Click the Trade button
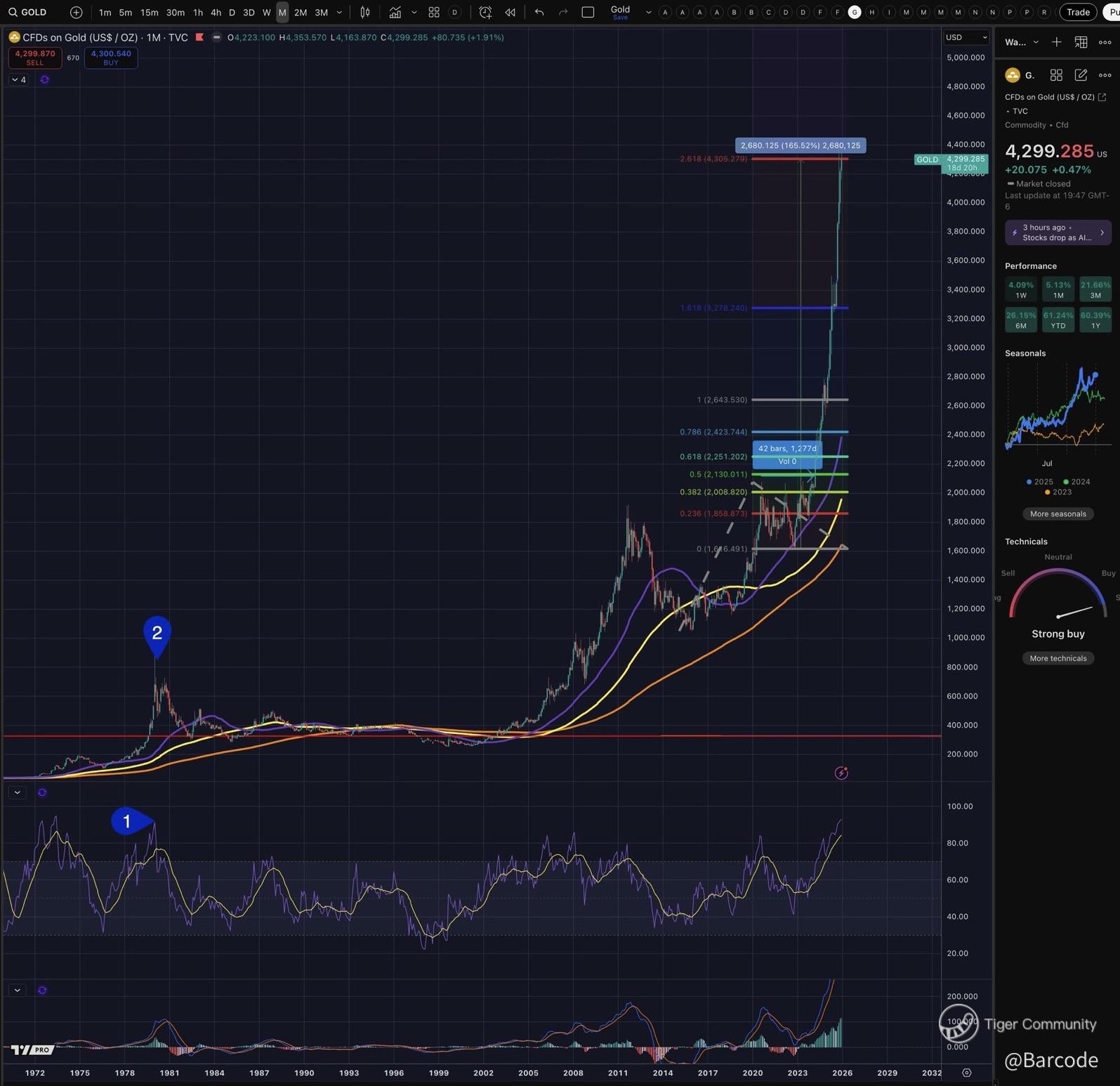The height and width of the screenshot is (1086, 1120). coord(1078,12)
